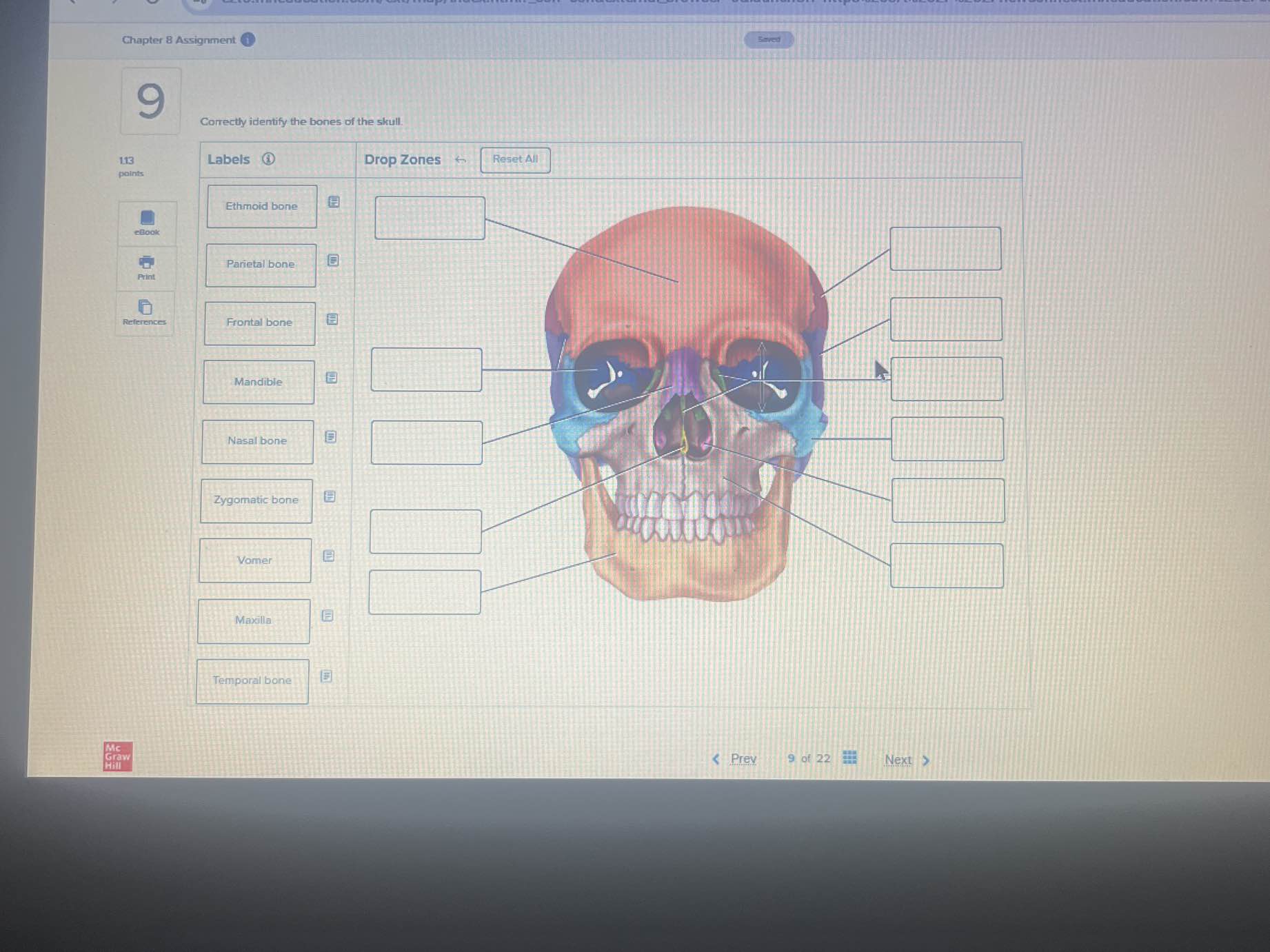Click the Next navigation link
Screen dimensions: 1270x952
point(898,758)
